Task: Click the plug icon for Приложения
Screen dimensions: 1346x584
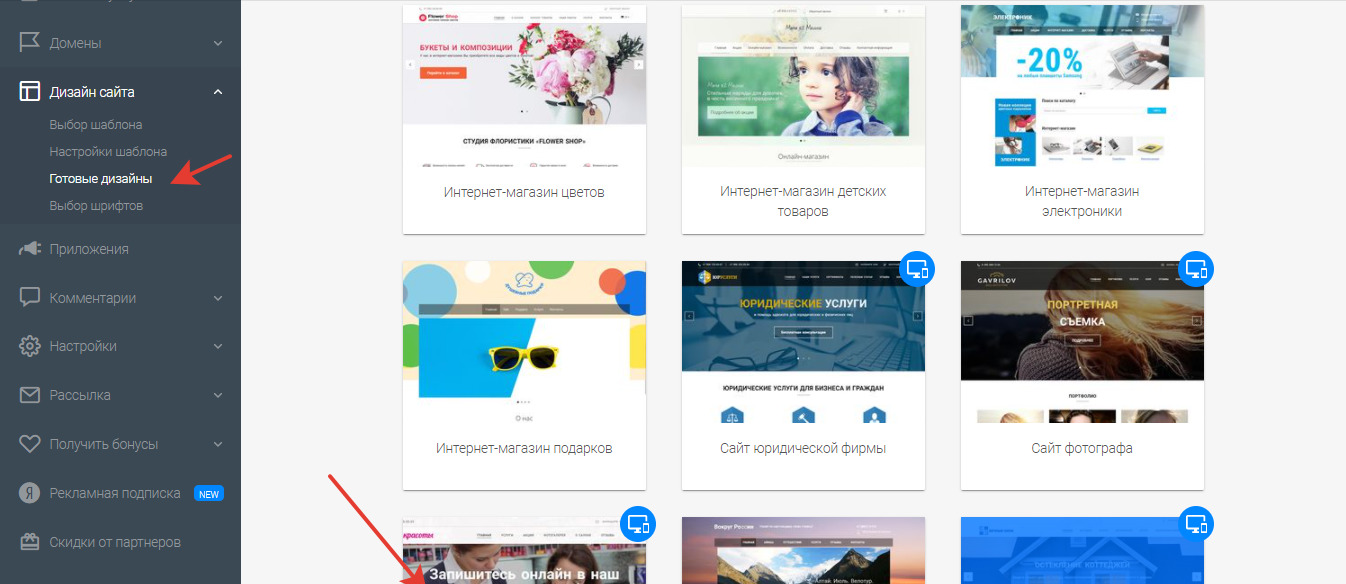Action: pyautogui.click(x=30, y=249)
